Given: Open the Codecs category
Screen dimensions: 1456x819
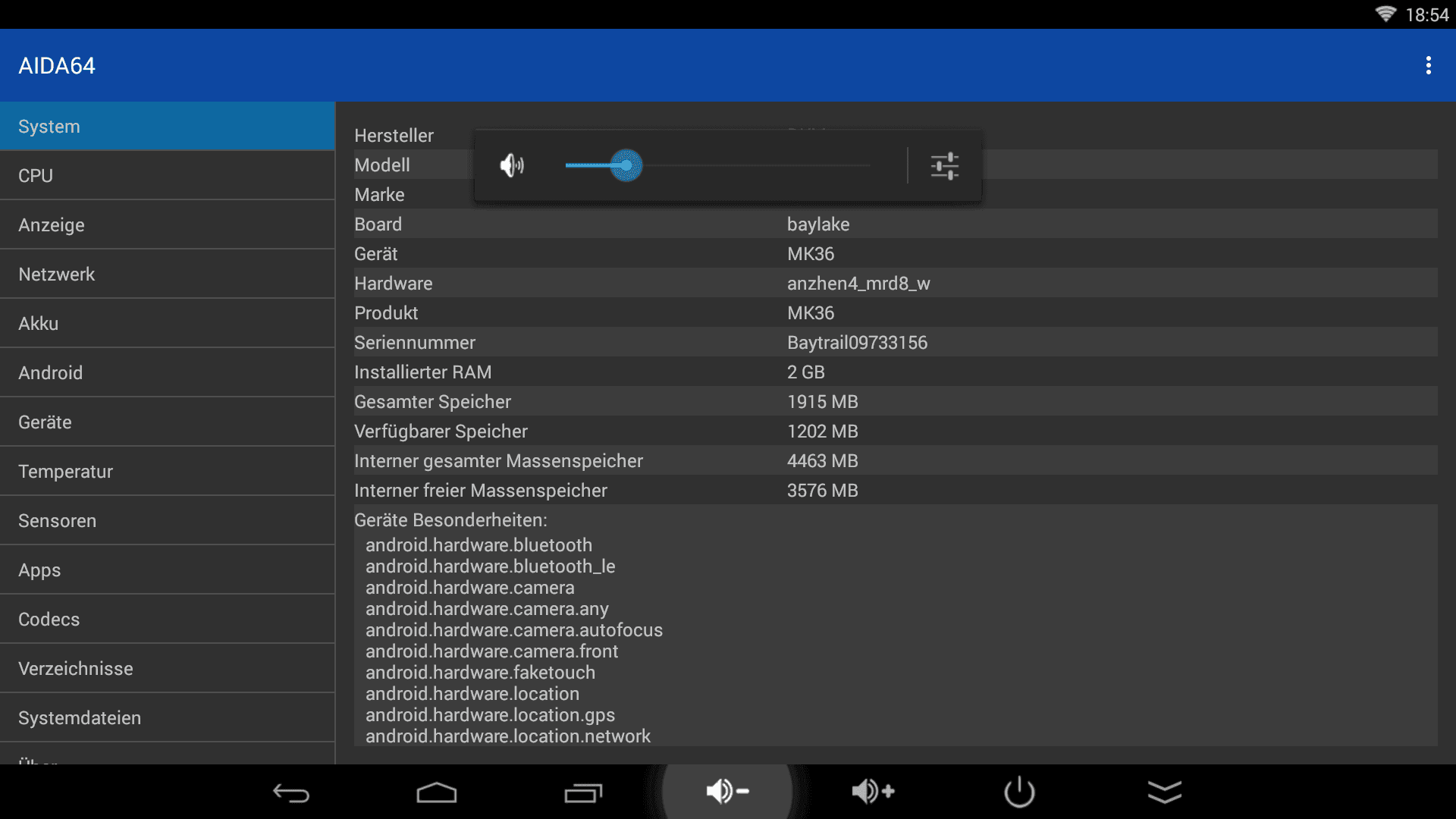Looking at the screenshot, I should click(168, 619).
